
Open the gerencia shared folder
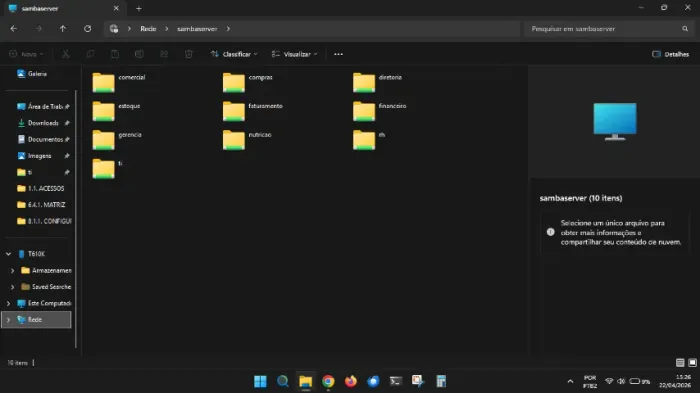[x=117, y=140]
